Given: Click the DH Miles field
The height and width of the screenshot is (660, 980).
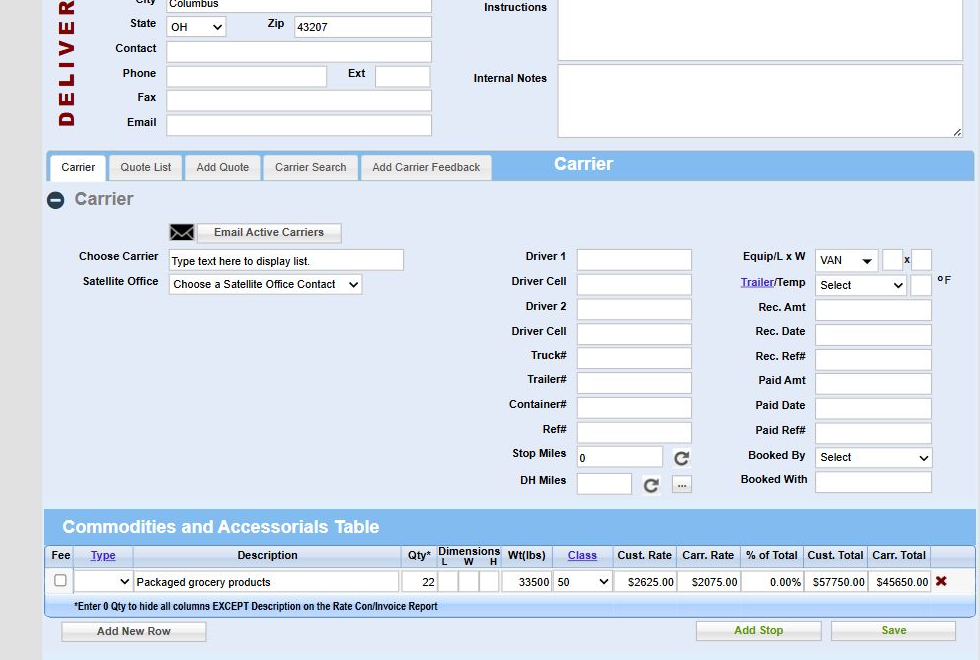Looking at the screenshot, I should [x=604, y=484].
